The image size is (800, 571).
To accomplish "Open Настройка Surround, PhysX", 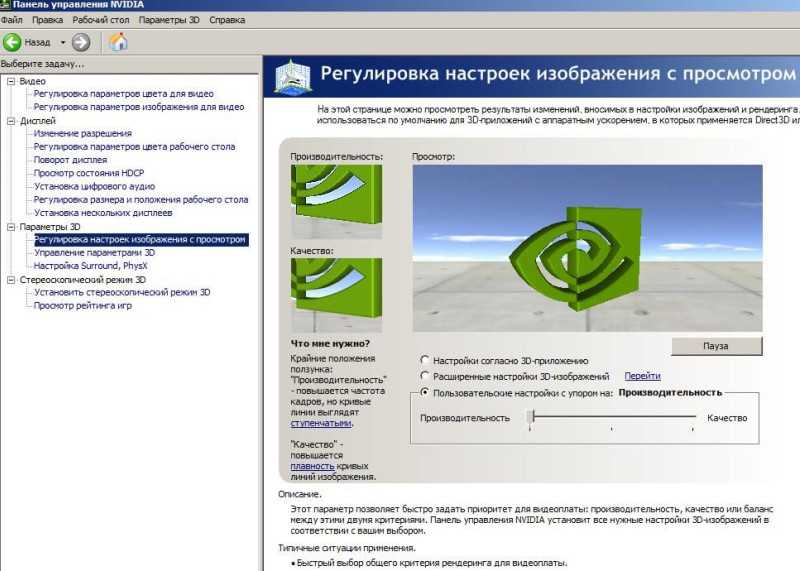I will pyautogui.click(x=90, y=266).
